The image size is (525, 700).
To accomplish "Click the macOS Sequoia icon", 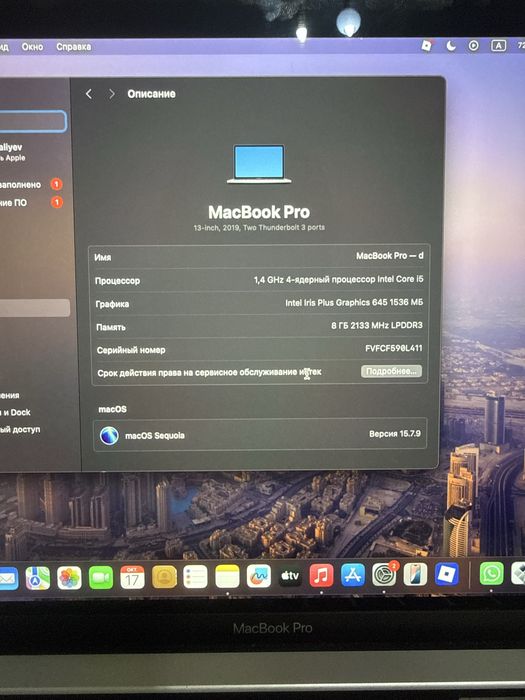I will coord(109,435).
